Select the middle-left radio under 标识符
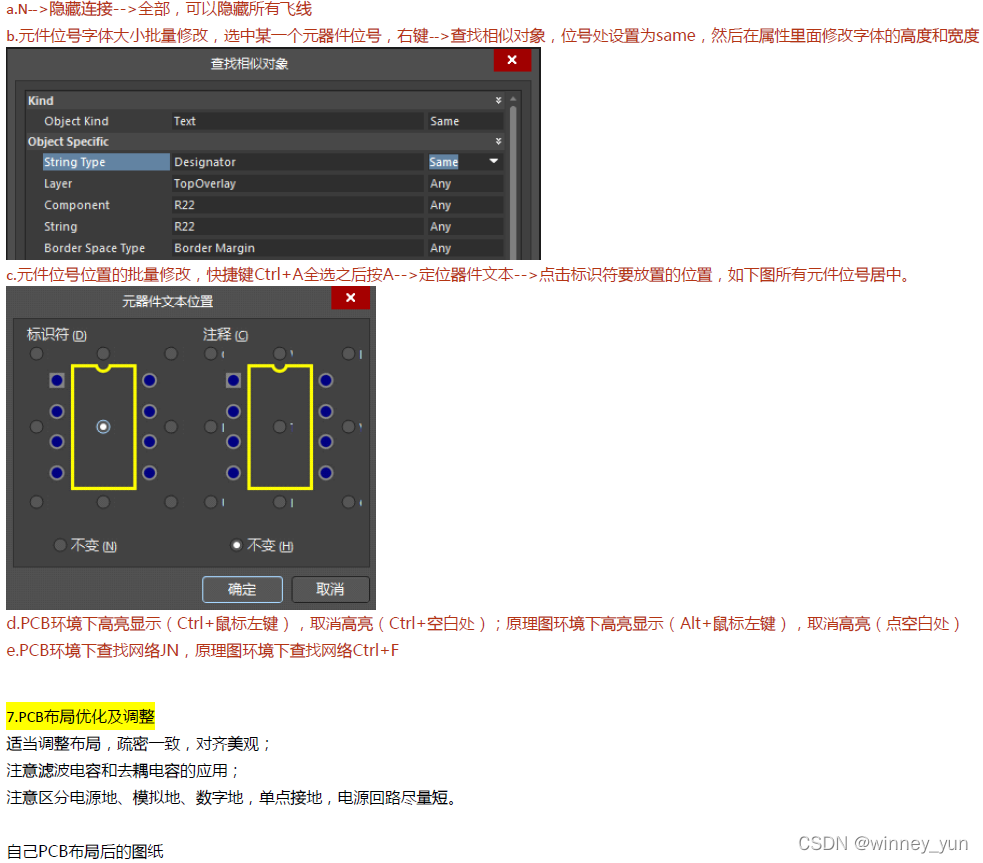 point(36,427)
